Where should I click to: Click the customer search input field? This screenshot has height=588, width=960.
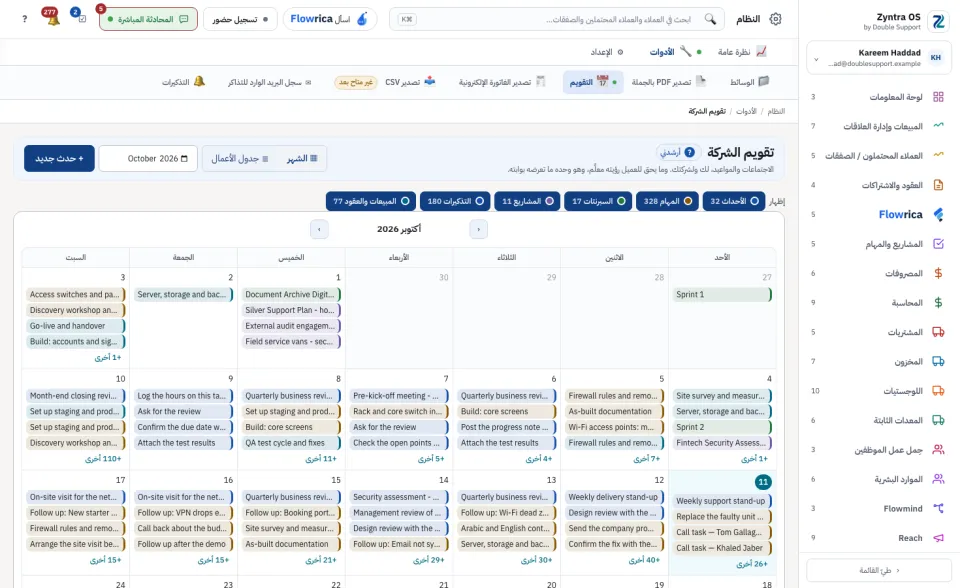tap(557, 19)
